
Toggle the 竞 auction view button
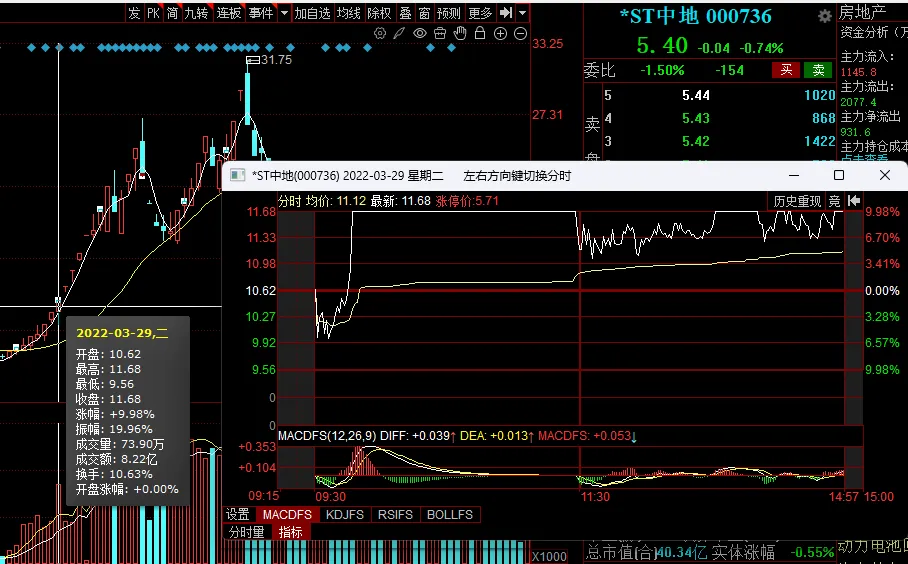click(834, 202)
